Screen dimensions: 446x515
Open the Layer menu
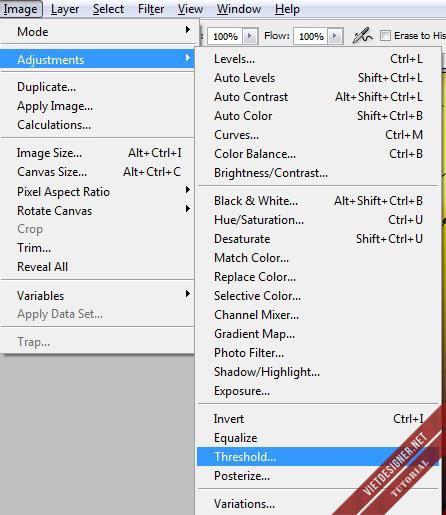[x=65, y=9]
